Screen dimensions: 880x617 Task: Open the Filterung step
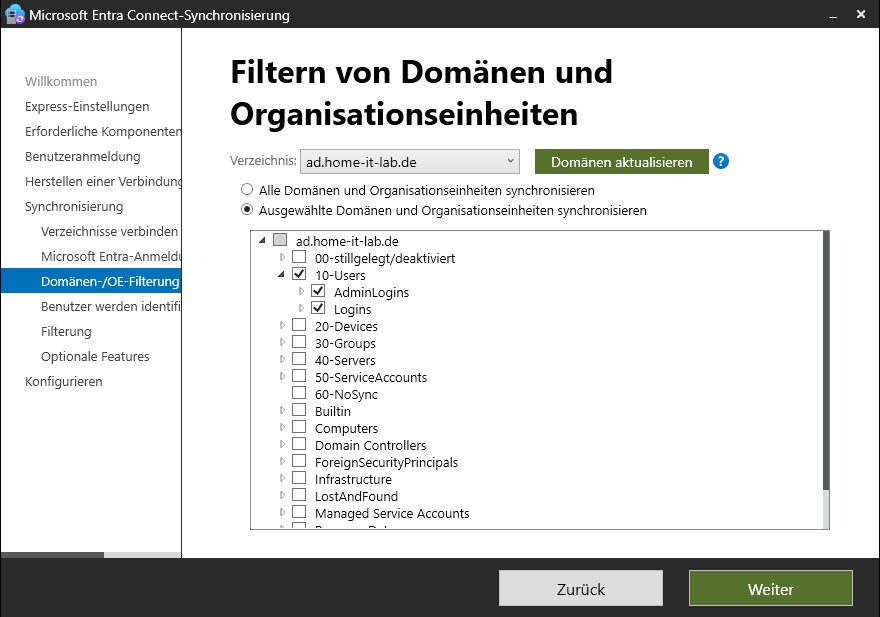point(66,332)
